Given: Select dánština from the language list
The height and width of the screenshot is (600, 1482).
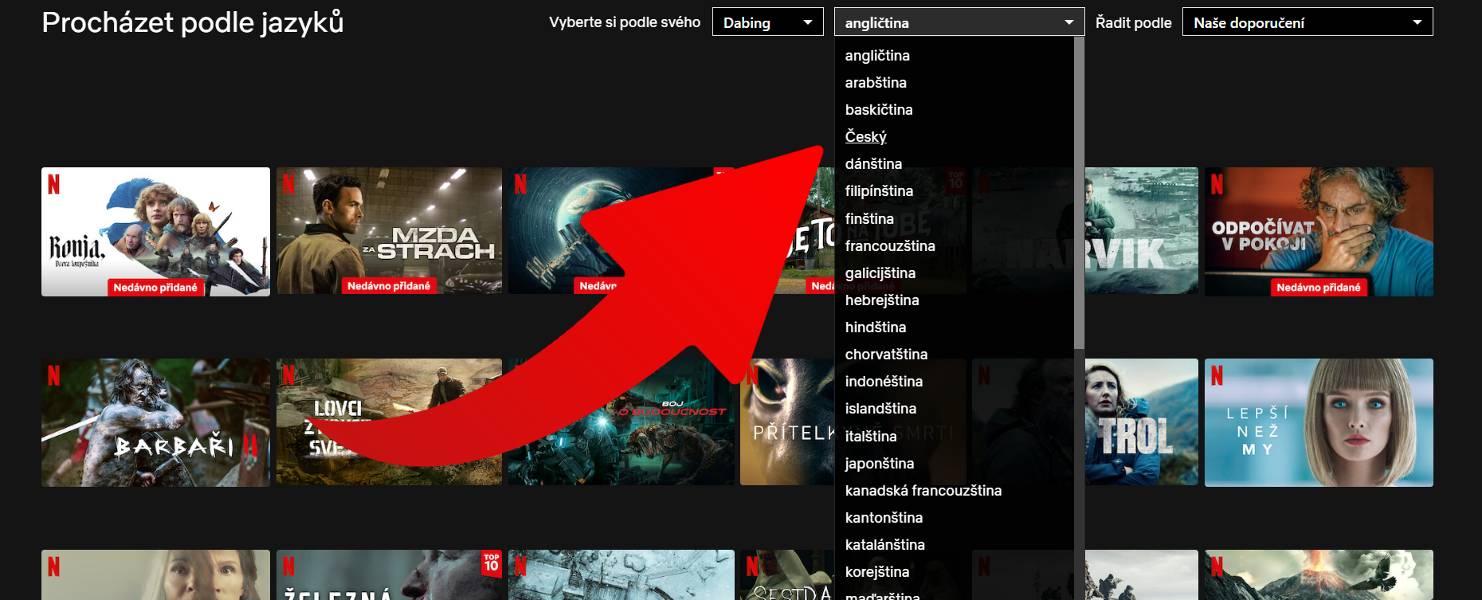Looking at the screenshot, I should tap(874, 164).
